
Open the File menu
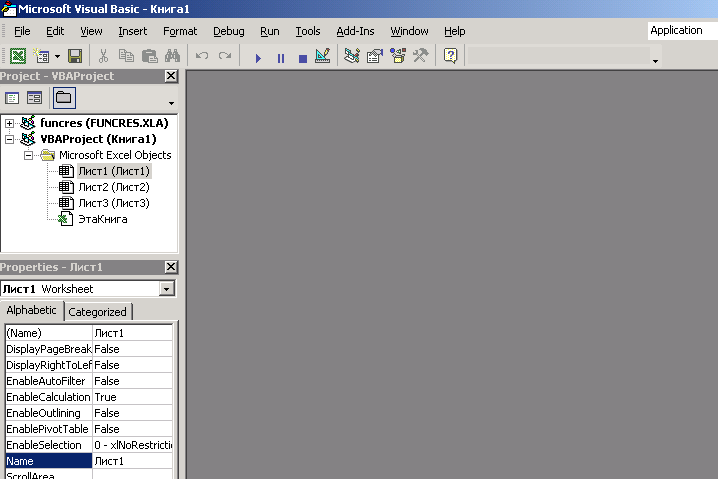(x=22, y=31)
